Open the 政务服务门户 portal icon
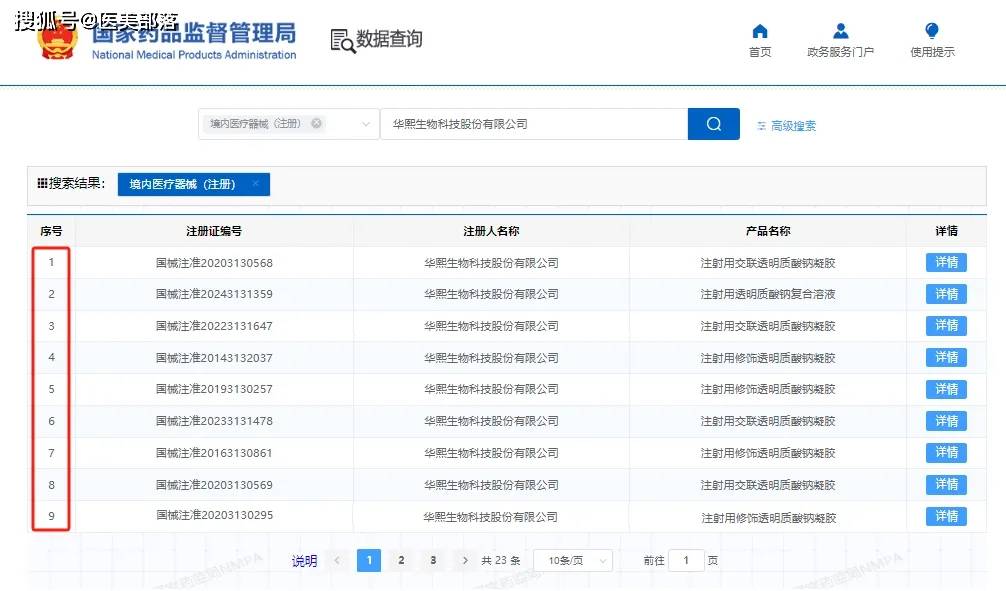1006x591 pixels. 840,31
